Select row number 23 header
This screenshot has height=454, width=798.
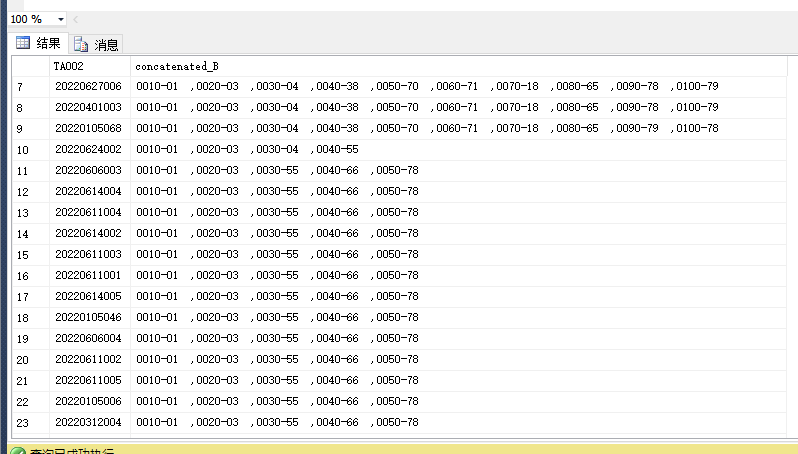pyautogui.click(x=30, y=422)
